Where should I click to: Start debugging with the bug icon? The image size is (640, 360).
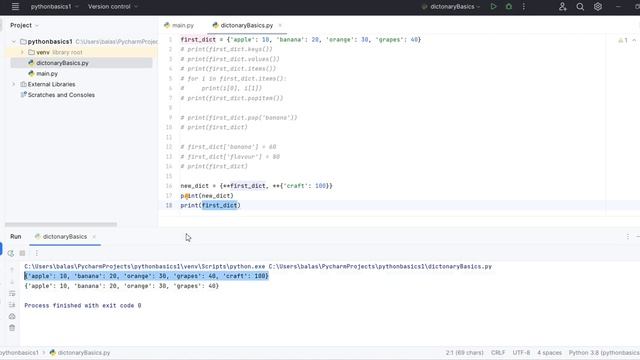point(509,7)
